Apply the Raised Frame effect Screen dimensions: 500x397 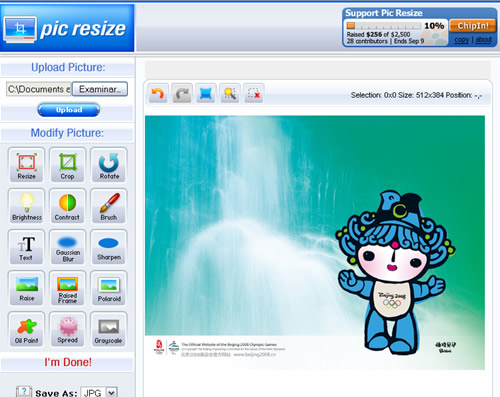click(x=67, y=288)
